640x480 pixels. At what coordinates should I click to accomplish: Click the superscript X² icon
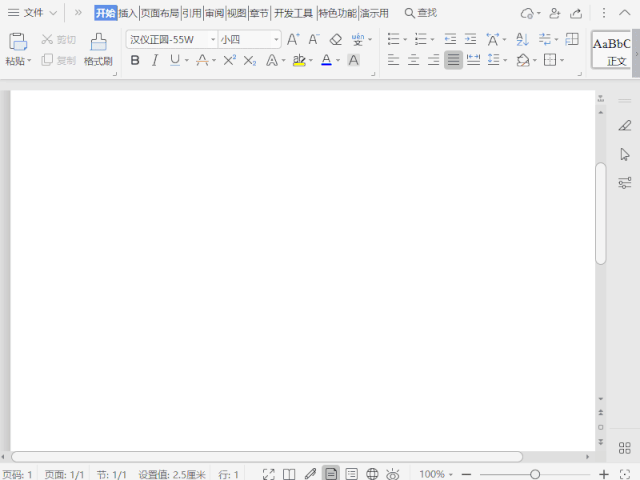click(x=229, y=61)
